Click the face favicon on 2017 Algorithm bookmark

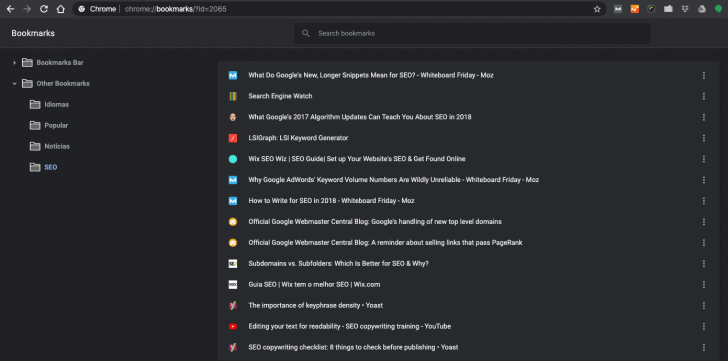(233, 117)
